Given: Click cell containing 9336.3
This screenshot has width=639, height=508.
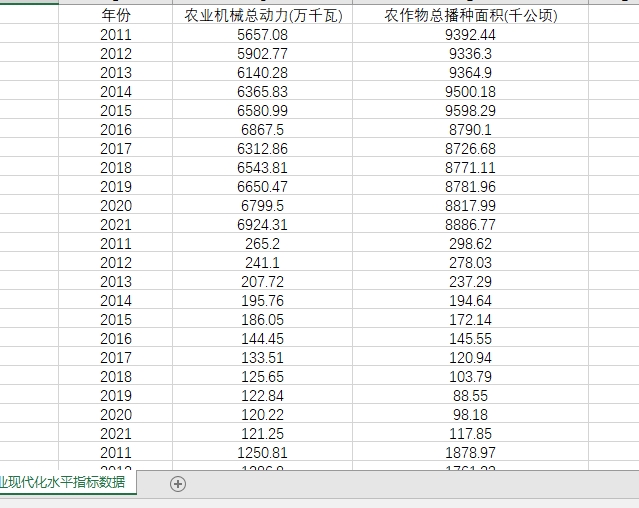Looking at the screenshot, I should tap(470, 53).
